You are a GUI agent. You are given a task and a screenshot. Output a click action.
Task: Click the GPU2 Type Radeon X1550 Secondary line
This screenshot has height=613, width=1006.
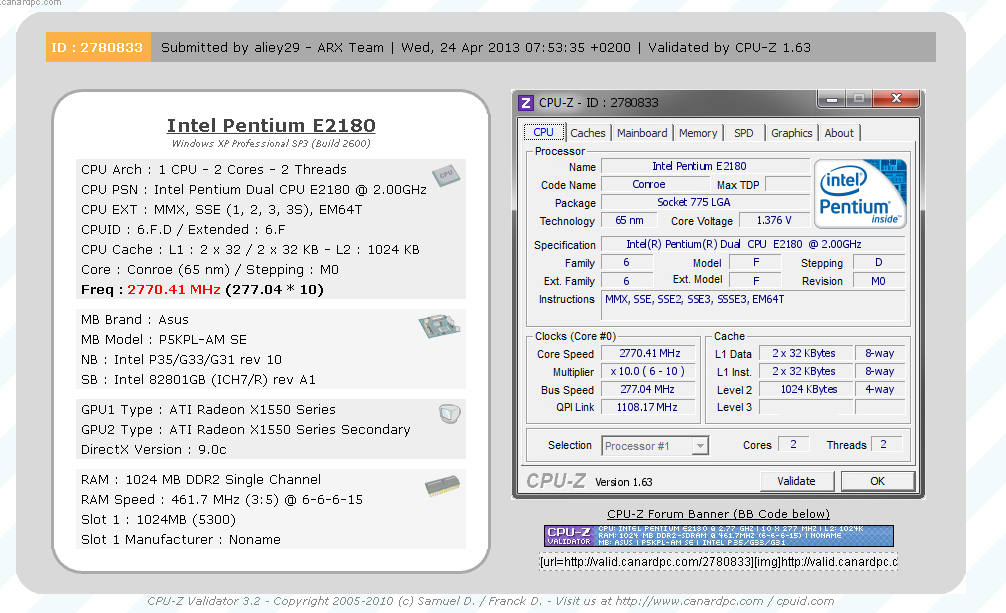pyautogui.click(x=246, y=429)
